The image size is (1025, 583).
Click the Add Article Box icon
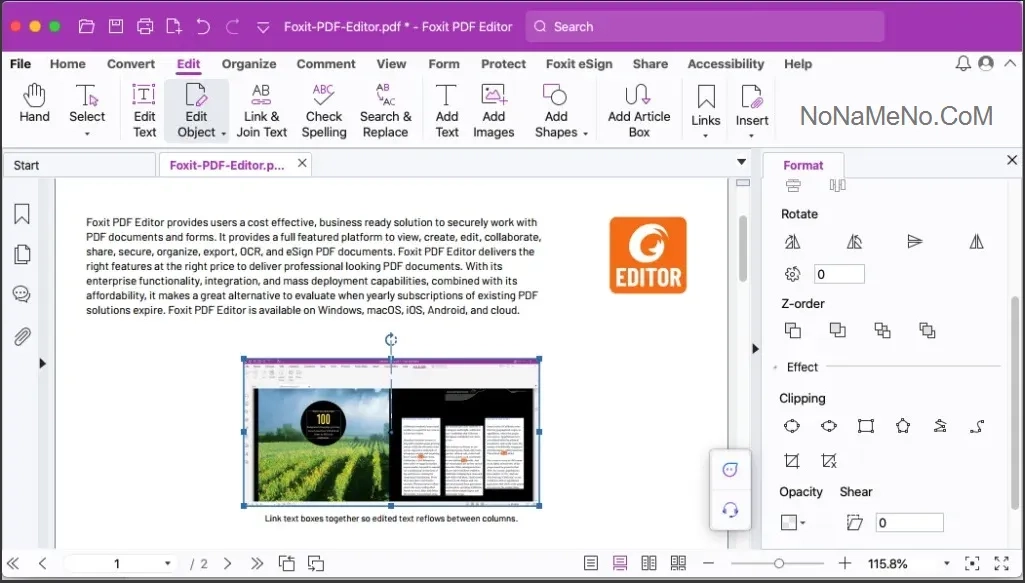click(638, 110)
